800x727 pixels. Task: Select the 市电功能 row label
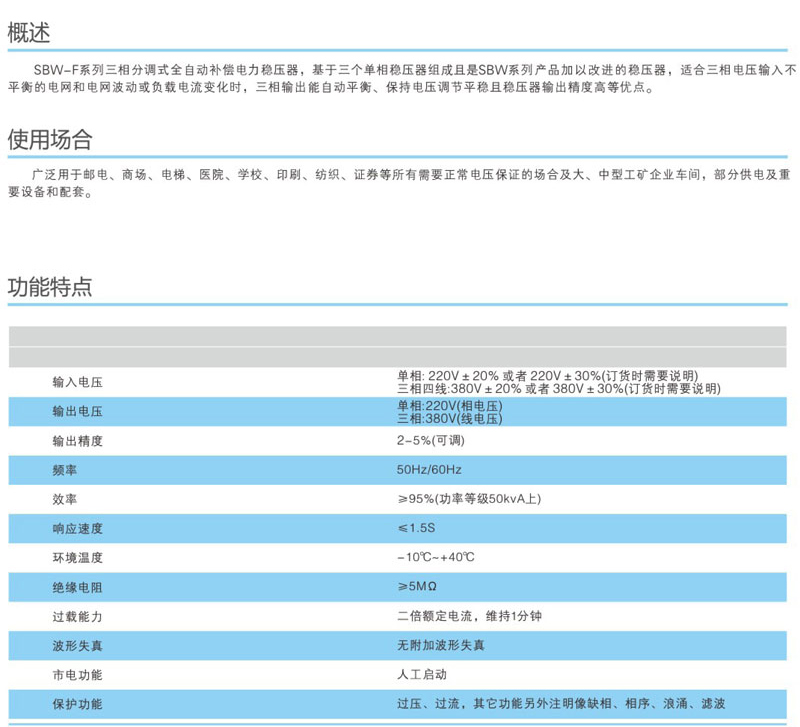click(x=78, y=675)
